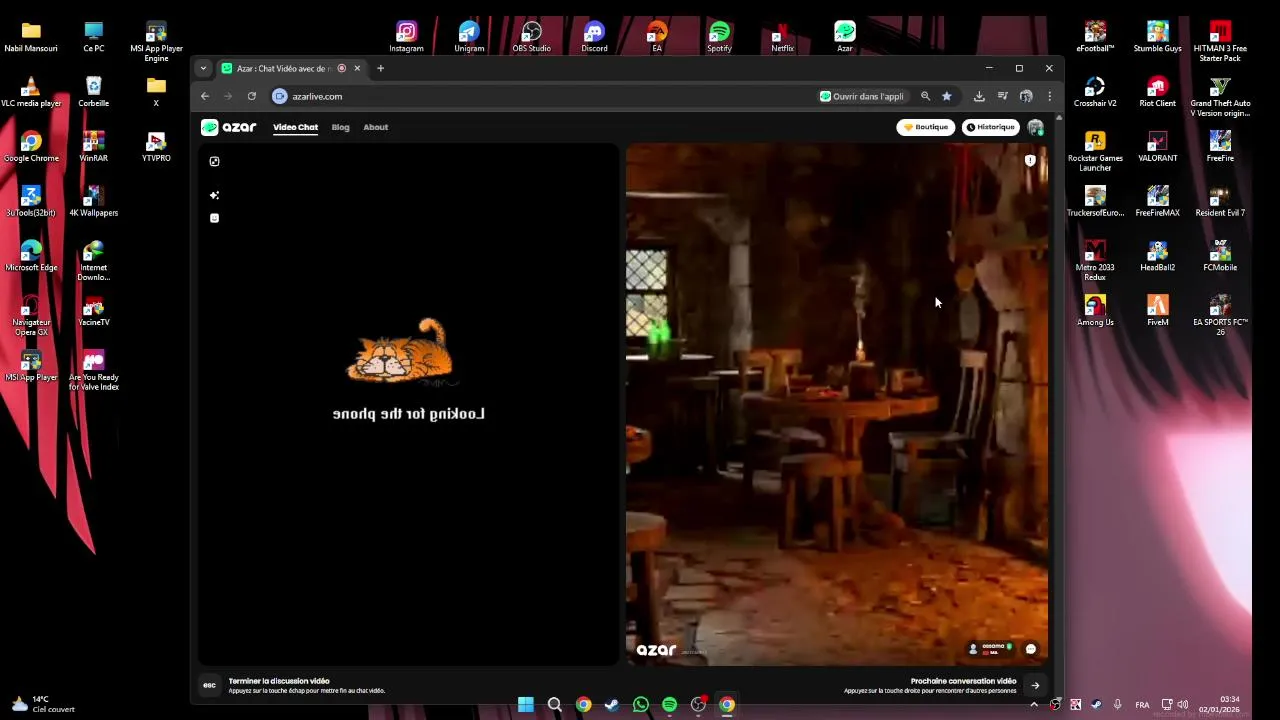Open the Windows Start menu
This screenshot has height=720, width=1280.
tap(526, 705)
